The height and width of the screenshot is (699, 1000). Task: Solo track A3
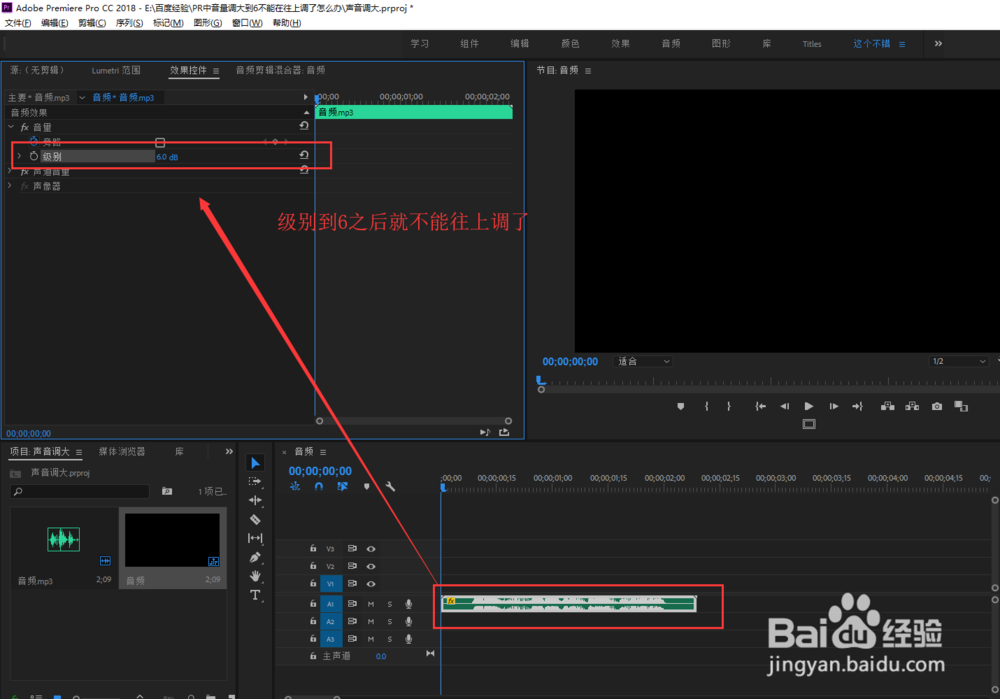[390, 639]
